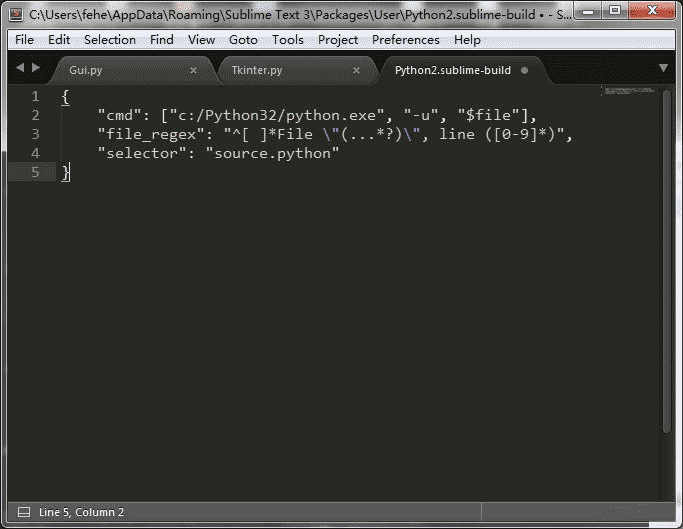The width and height of the screenshot is (683, 529).
Task: Click the closing brace on line 5
Action: (65, 173)
